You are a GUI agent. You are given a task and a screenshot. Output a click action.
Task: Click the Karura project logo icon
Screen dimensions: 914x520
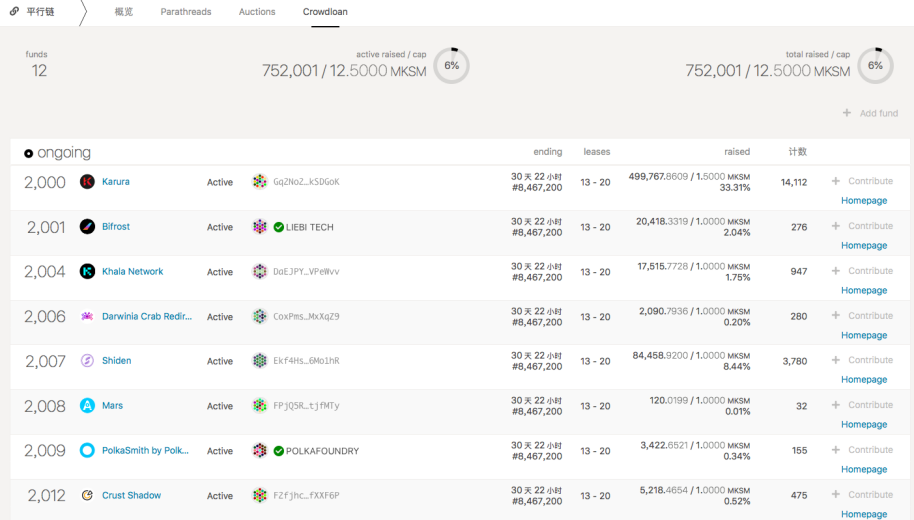pyautogui.click(x=87, y=182)
